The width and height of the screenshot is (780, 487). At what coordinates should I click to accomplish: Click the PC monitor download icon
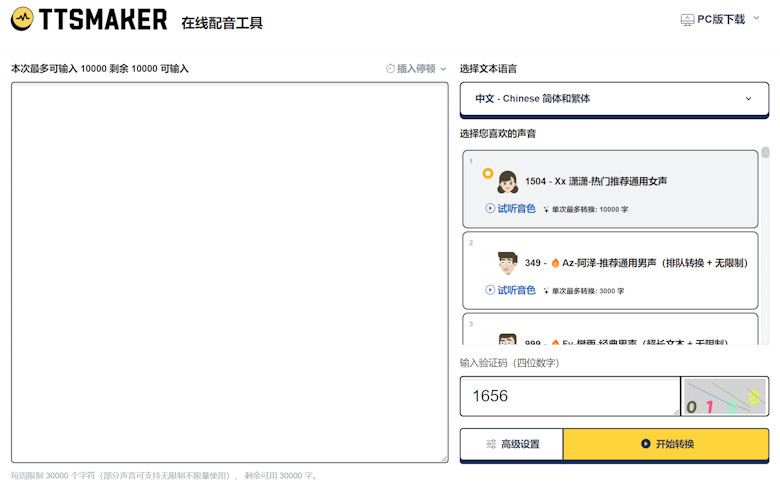(x=687, y=20)
